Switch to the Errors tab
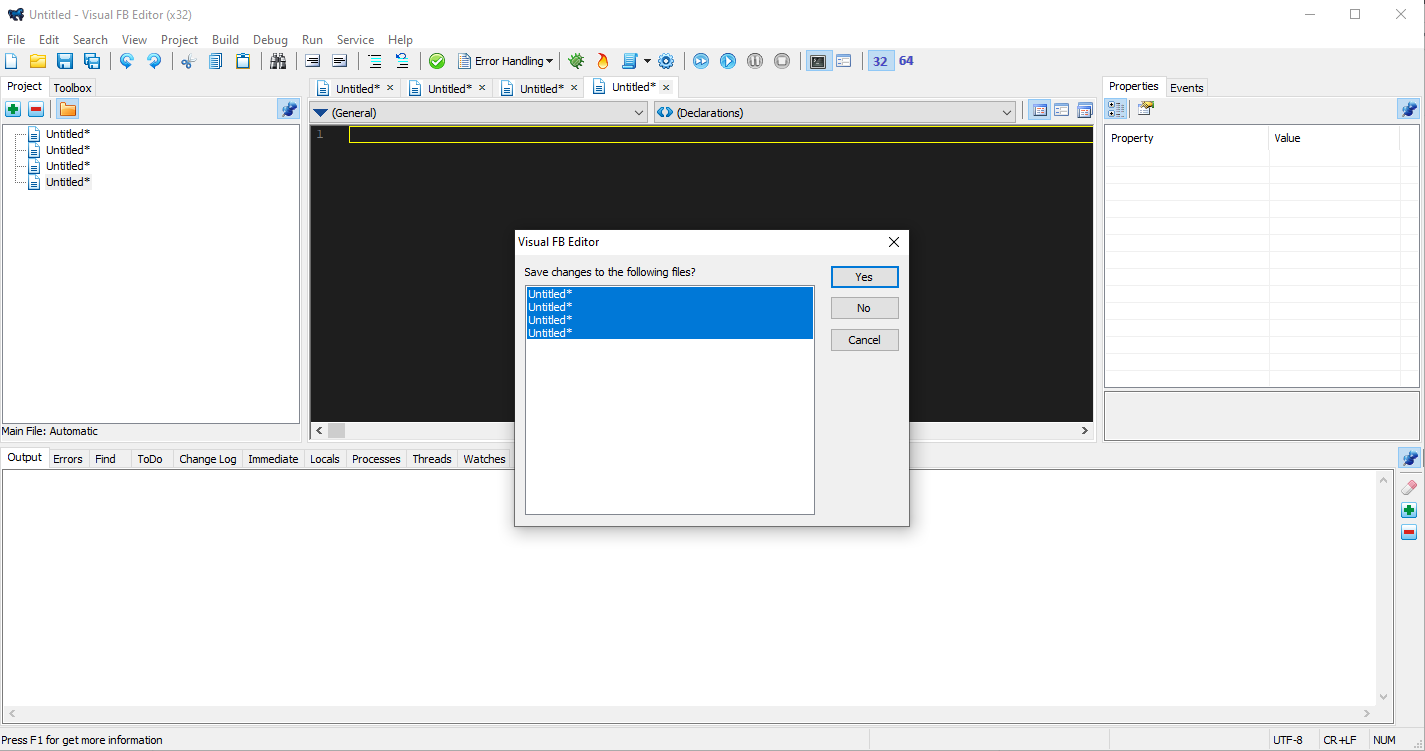Viewport: 1425px width, 751px height. click(x=68, y=458)
